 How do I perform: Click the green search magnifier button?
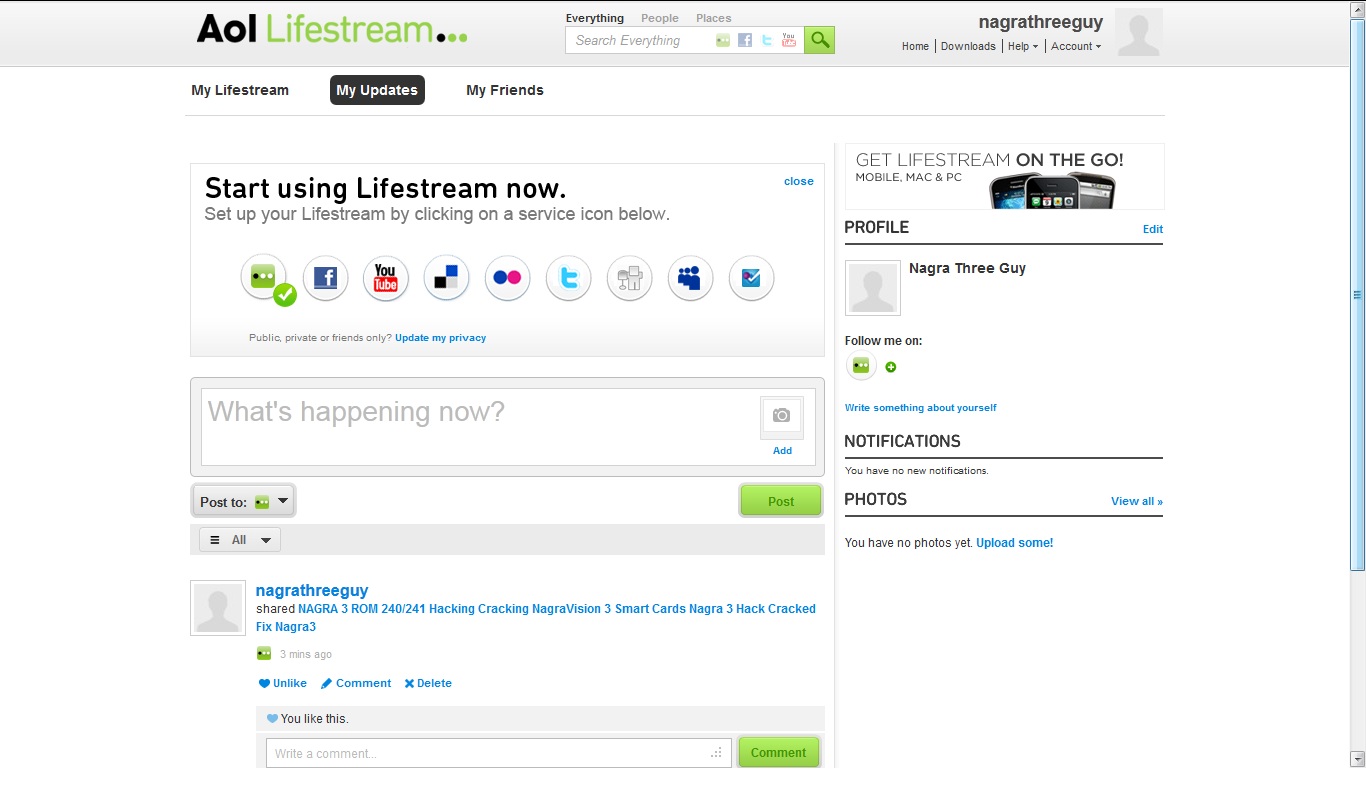pyautogui.click(x=819, y=40)
